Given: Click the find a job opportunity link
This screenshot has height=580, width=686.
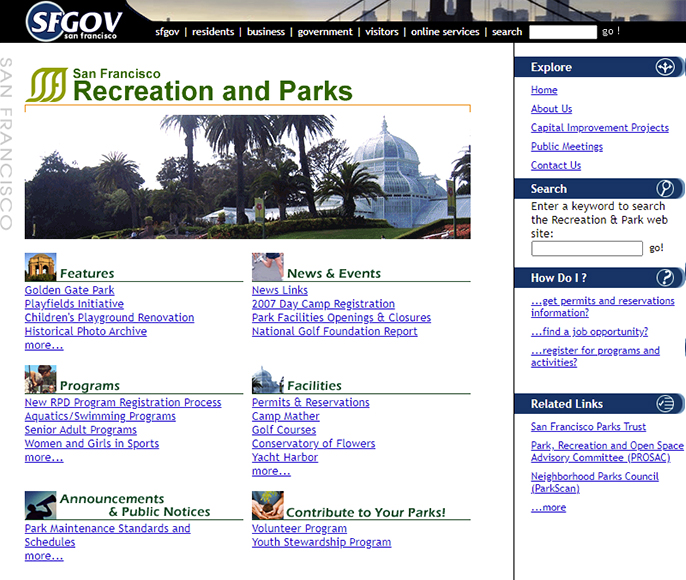Looking at the screenshot, I should pyautogui.click(x=589, y=332).
